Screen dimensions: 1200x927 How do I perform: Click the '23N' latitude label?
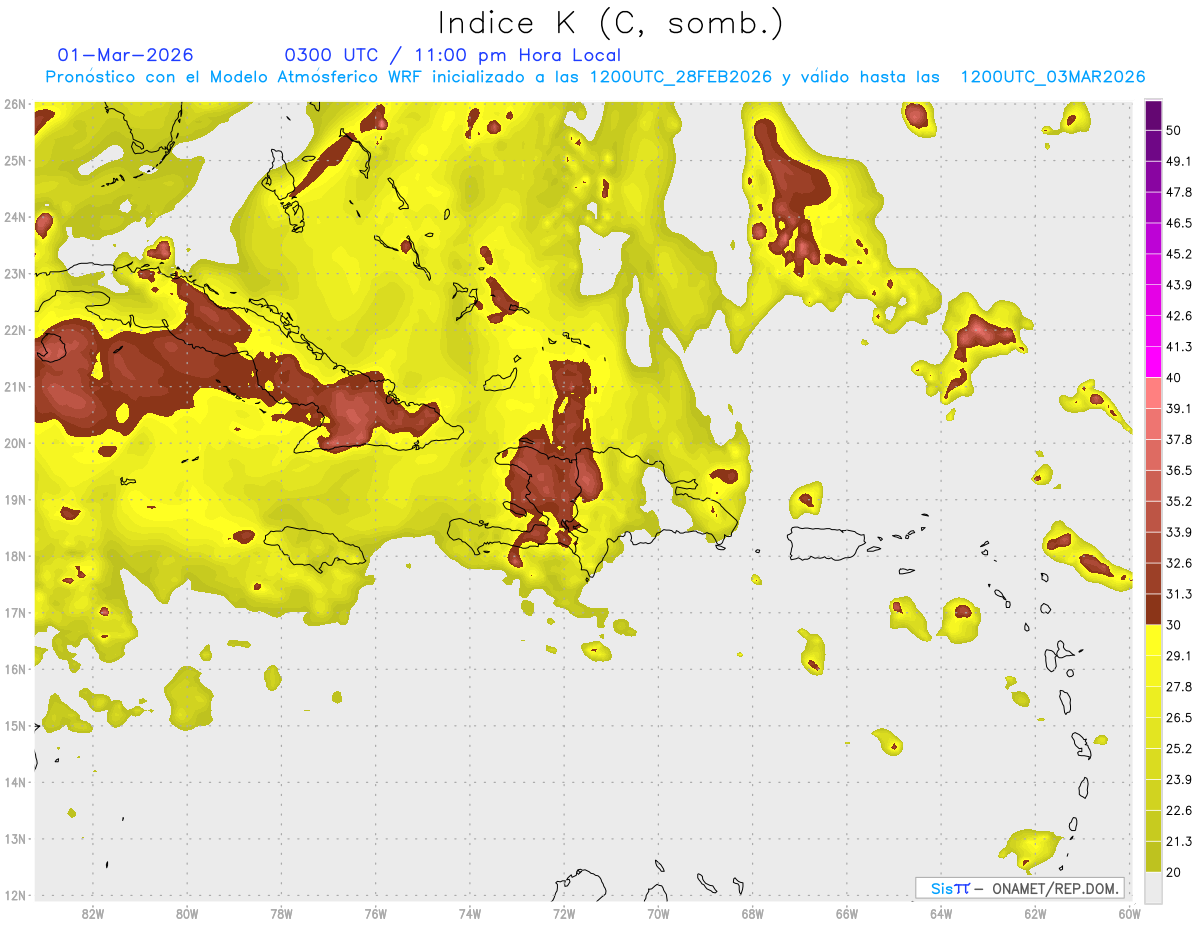pos(15,274)
